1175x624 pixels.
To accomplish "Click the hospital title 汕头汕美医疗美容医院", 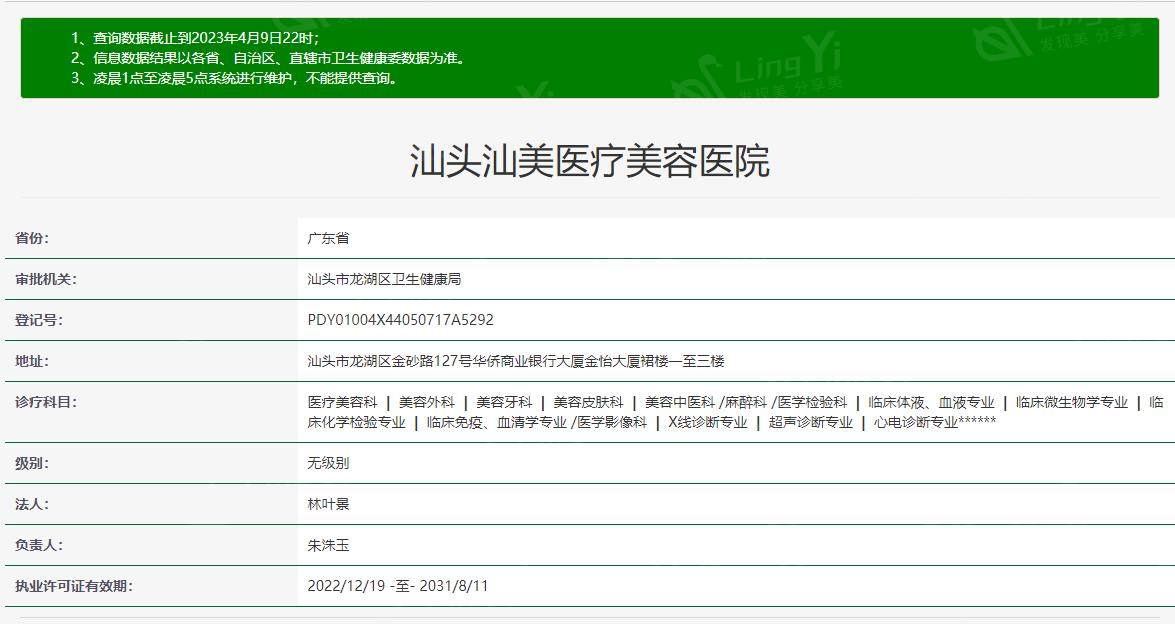I will click(x=590, y=161).
